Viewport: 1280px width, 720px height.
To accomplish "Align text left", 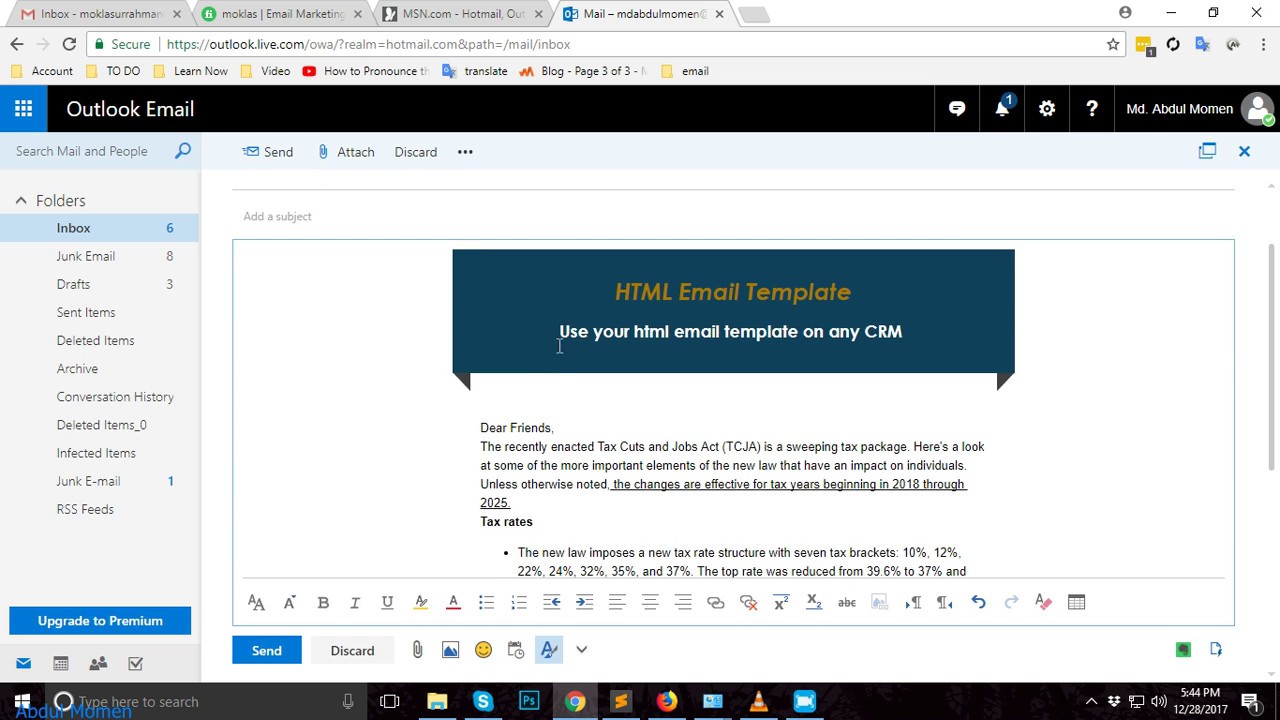I will point(617,602).
